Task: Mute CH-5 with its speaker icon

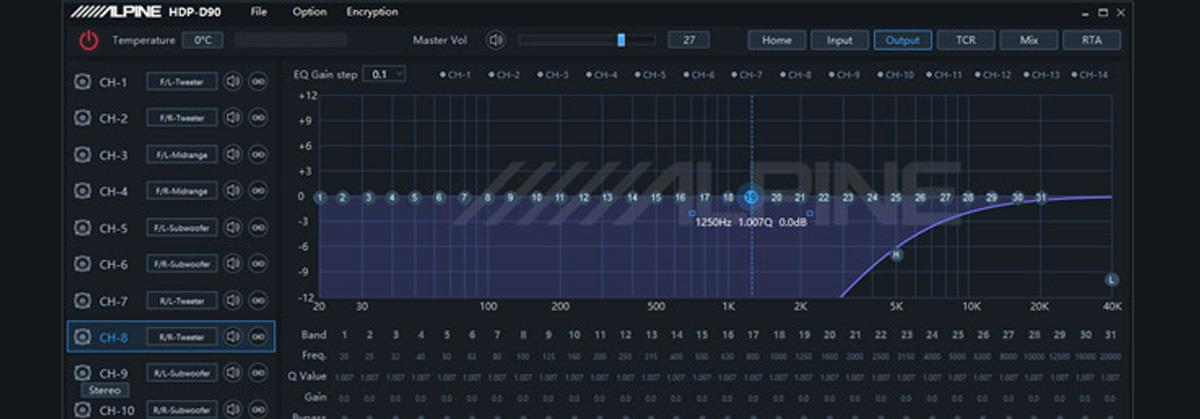Action: [233, 228]
